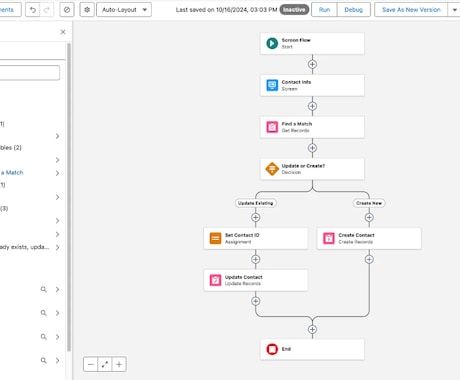
Task: Click the circle-slash cancel toolbar icon
Action: (x=67, y=10)
